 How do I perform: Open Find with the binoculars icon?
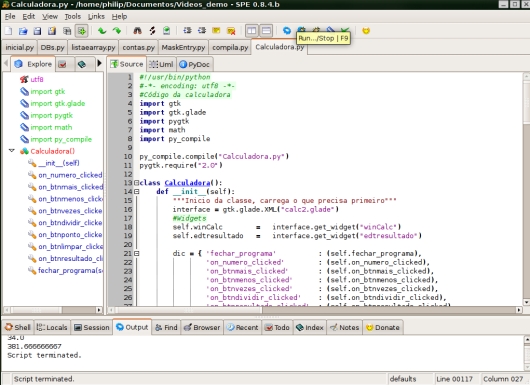pos(137,31)
